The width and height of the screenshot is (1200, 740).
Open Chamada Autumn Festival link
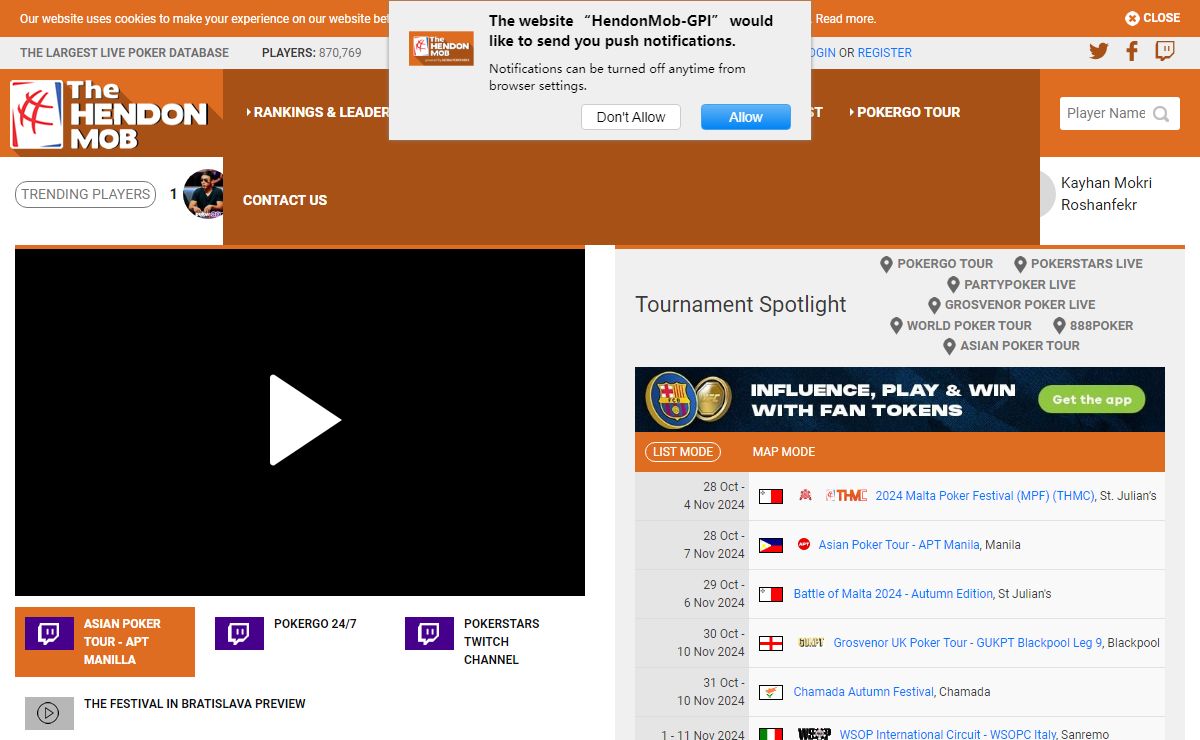(x=864, y=692)
